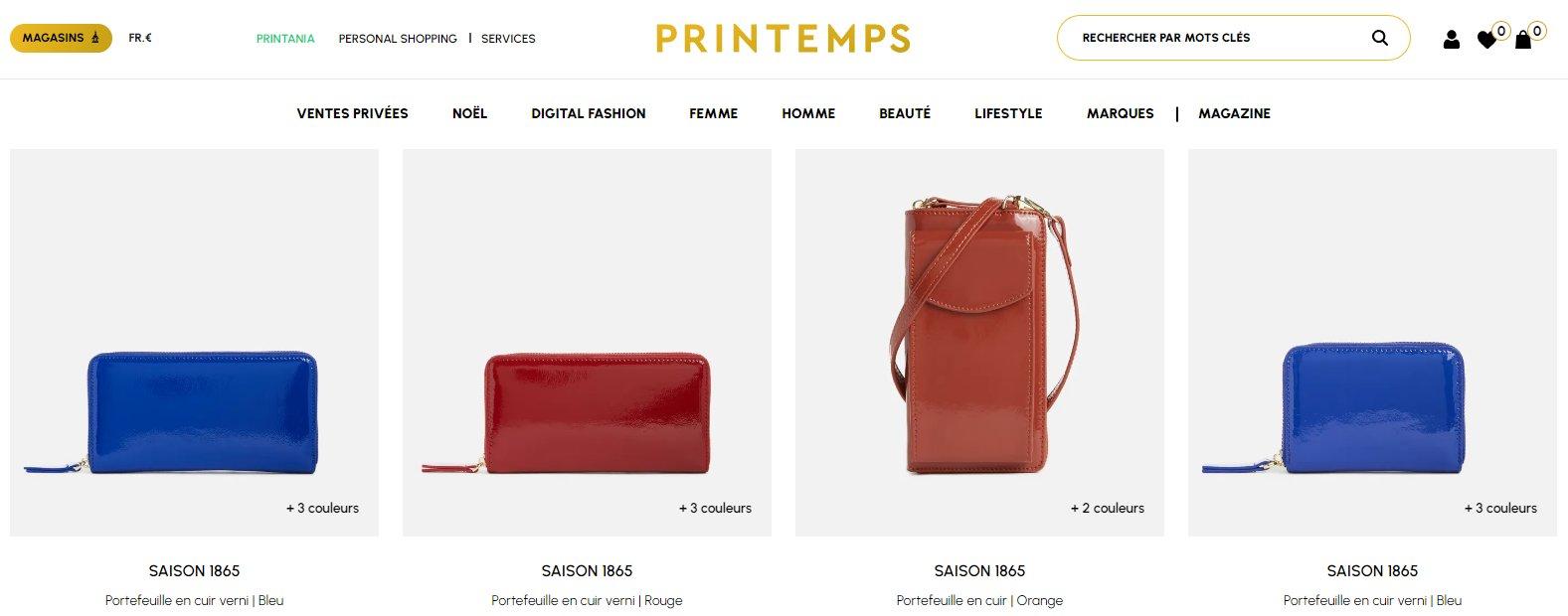Open the wishlist heart icon
1568x616 pixels.
(1487, 40)
